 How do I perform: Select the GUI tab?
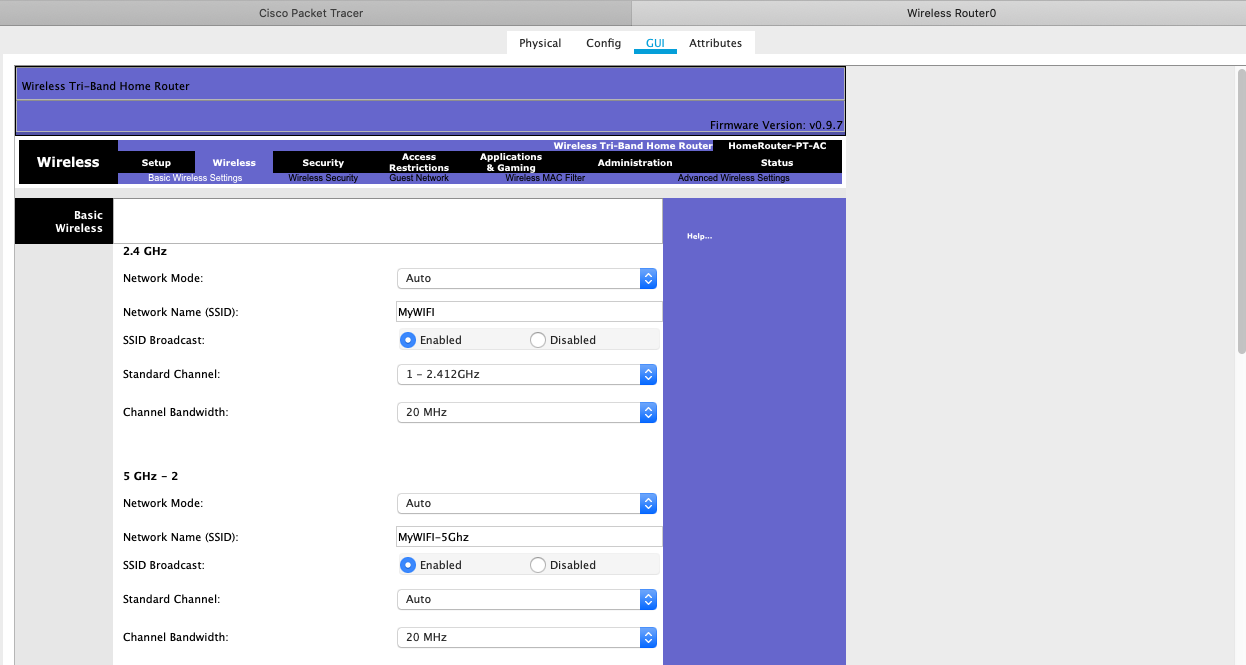point(655,43)
